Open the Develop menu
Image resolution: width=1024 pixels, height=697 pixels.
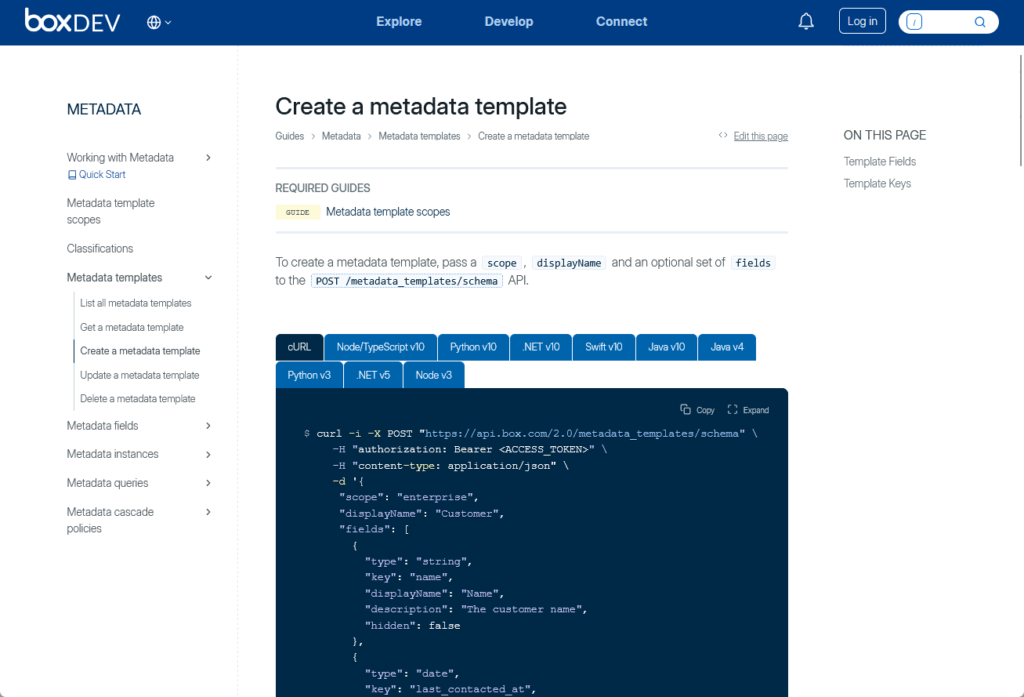click(x=509, y=22)
